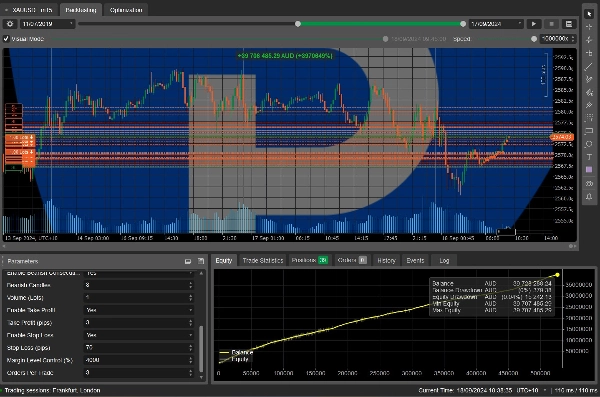Stop the backtest with stop button
600x397 pixels.
click(551, 24)
